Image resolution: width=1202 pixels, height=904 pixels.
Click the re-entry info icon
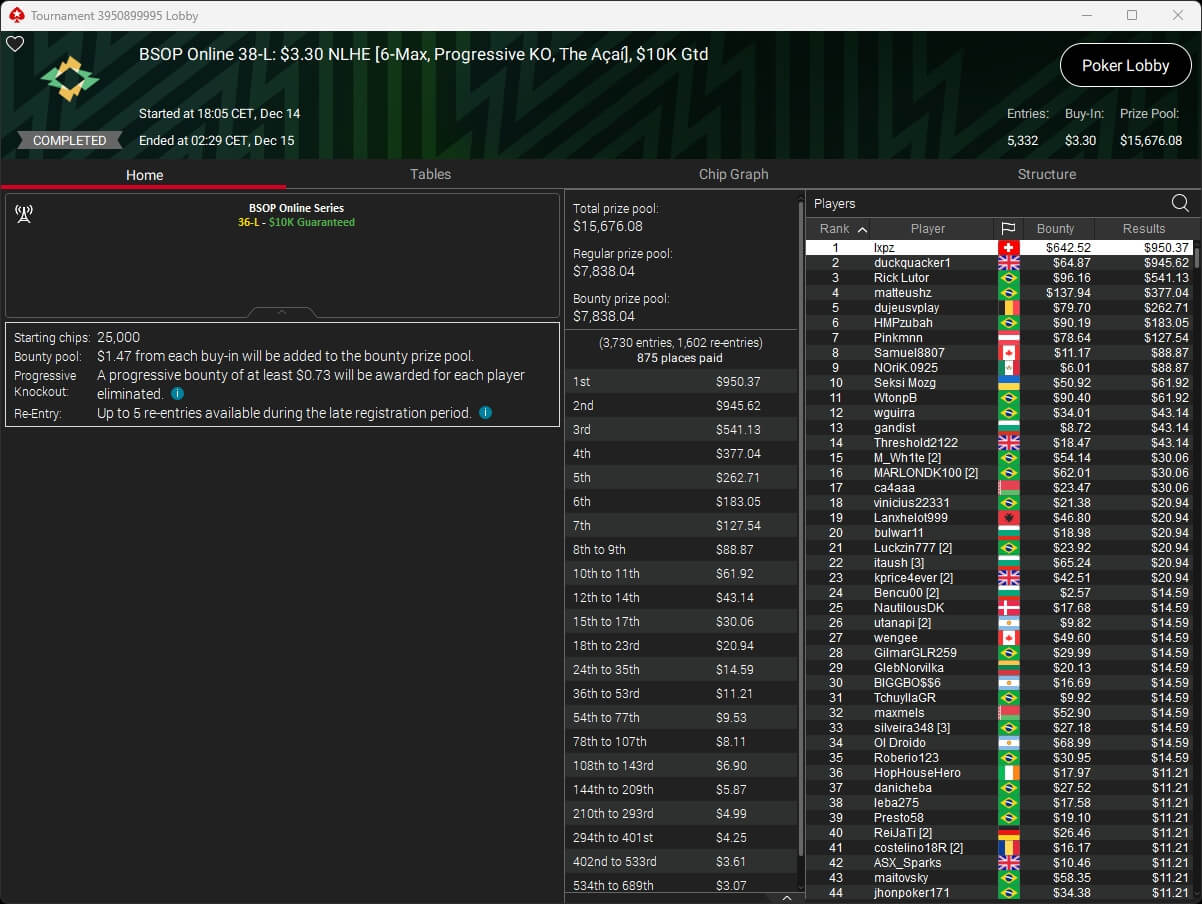pyautogui.click(x=485, y=412)
